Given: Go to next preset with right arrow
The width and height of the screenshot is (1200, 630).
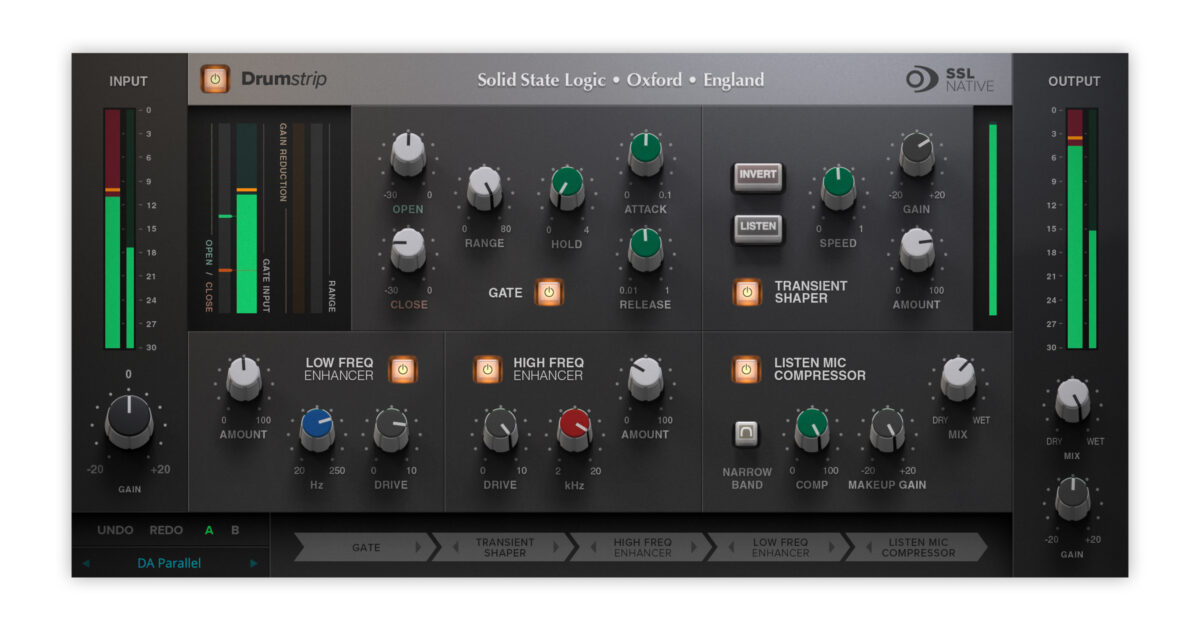Looking at the screenshot, I should click(253, 563).
